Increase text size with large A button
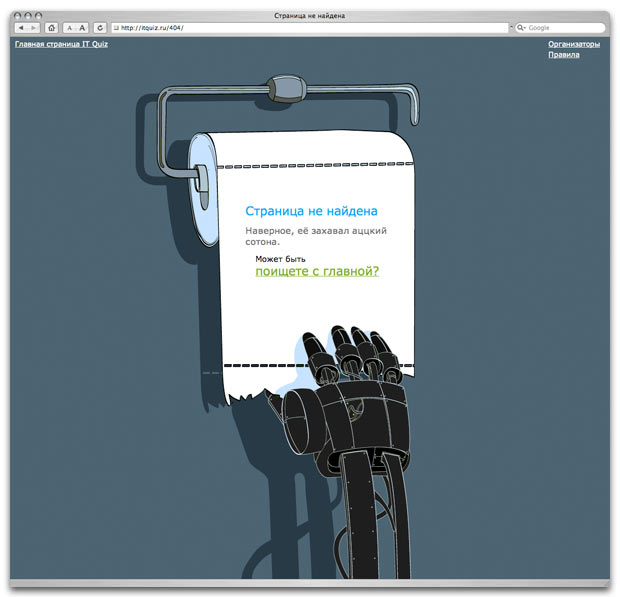Image resolution: width=620 pixels, height=597 pixels. (82, 28)
